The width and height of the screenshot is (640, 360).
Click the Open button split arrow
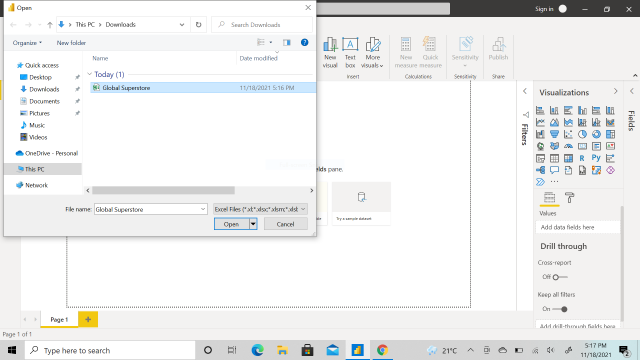click(253, 224)
